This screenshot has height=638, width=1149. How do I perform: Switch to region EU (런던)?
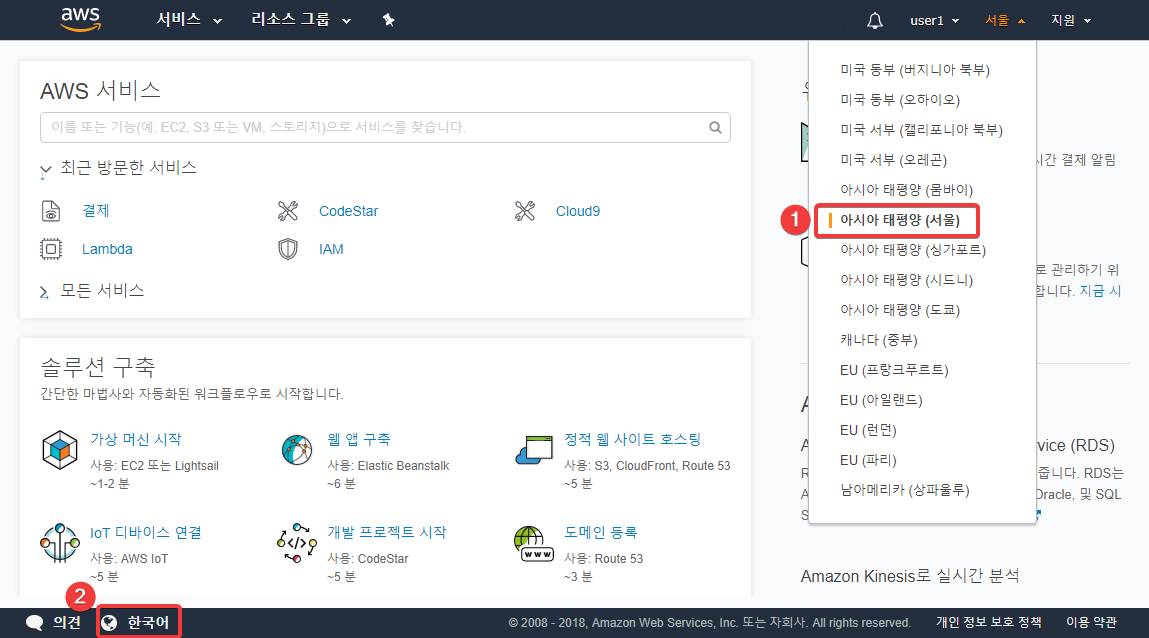(868, 430)
